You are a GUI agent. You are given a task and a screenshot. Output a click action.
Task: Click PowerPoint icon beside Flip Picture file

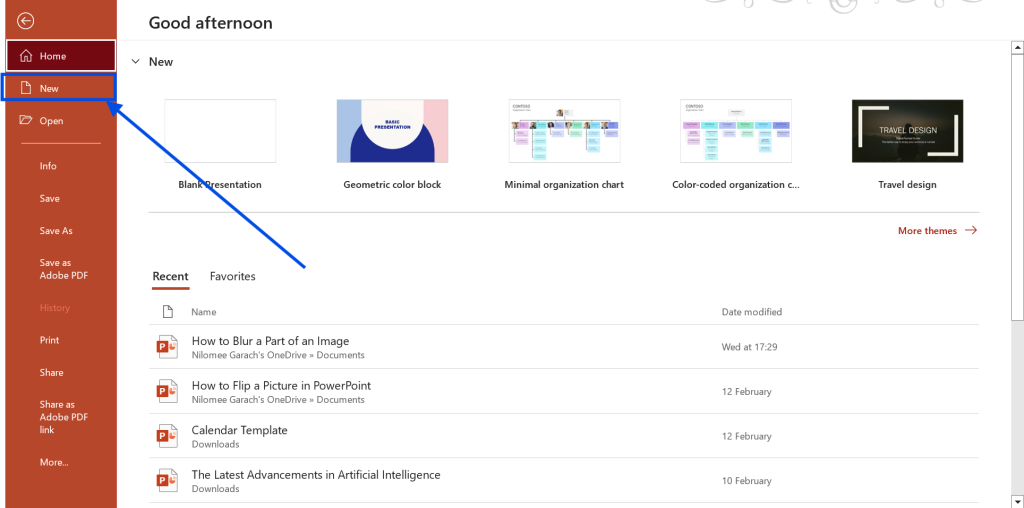coord(166,391)
